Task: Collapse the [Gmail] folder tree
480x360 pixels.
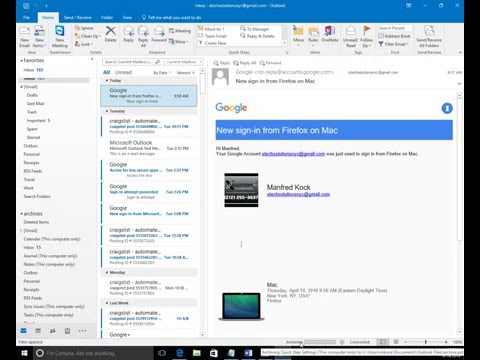Action: coord(21,87)
